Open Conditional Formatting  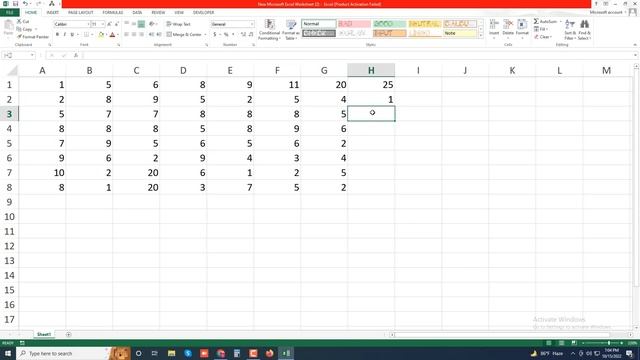pos(269,29)
